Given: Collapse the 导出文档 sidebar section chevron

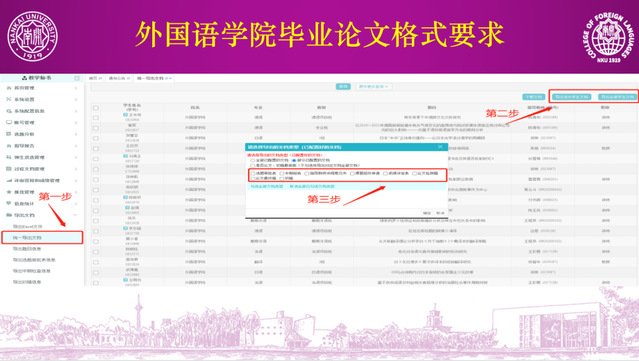Looking at the screenshot, I should (75, 215).
